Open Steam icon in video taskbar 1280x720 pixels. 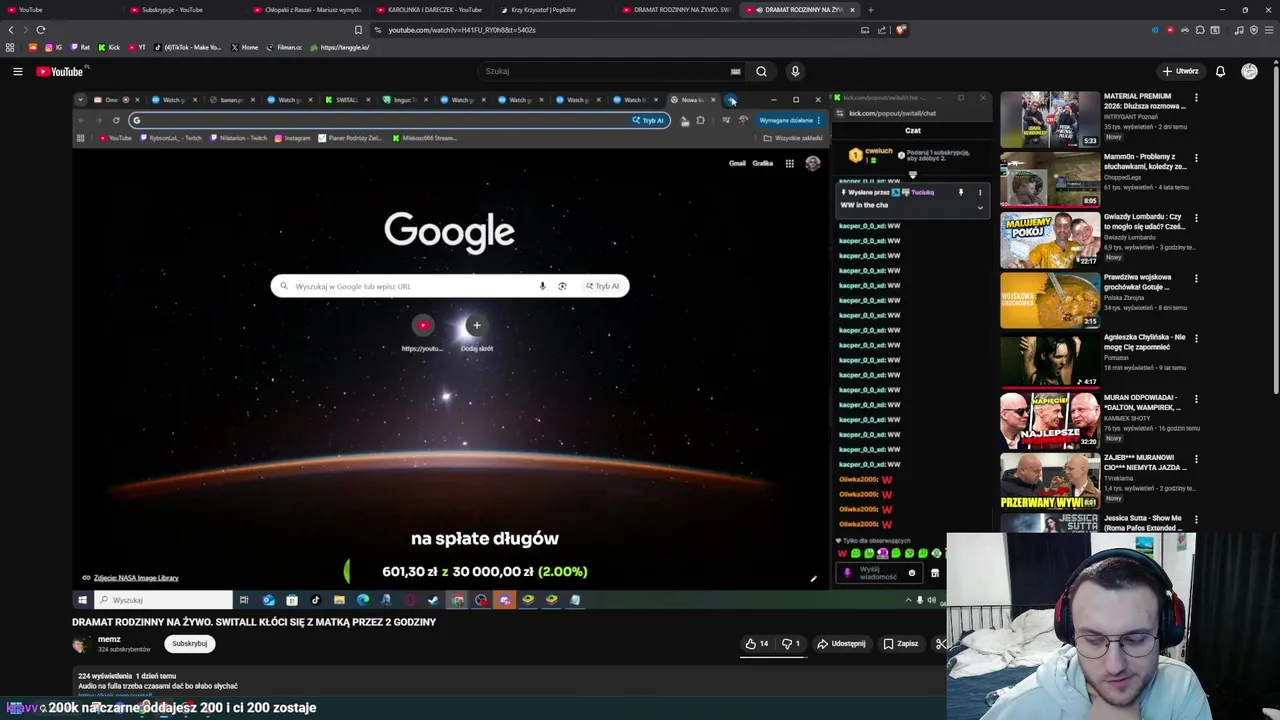[433, 600]
